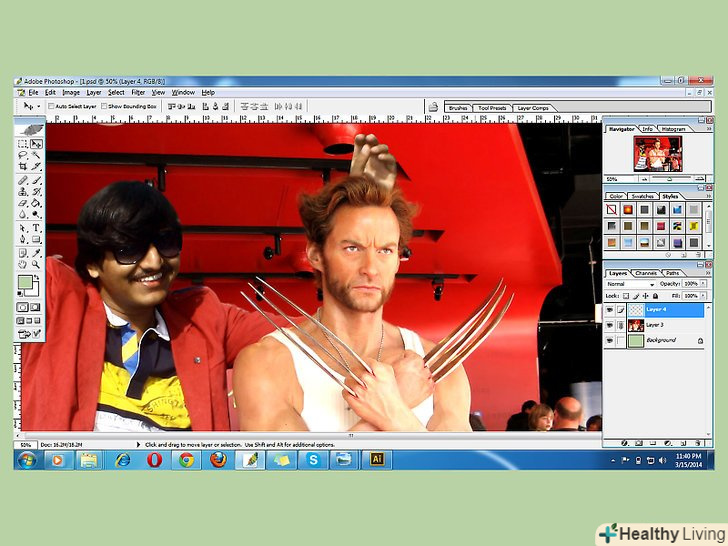The width and height of the screenshot is (728, 546).
Task: Select the Dodge tool
Action: 36,214
